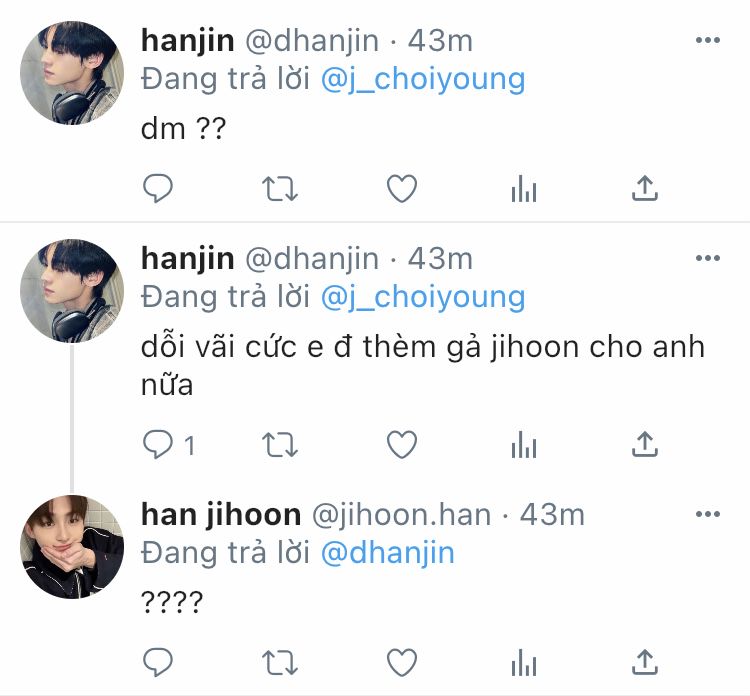Image resolution: width=750 pixels, height=696 pixels.
Task: Share the 'dỗi vãi cức' tweet
Action: pyautogui.click(x=645, y=444)
